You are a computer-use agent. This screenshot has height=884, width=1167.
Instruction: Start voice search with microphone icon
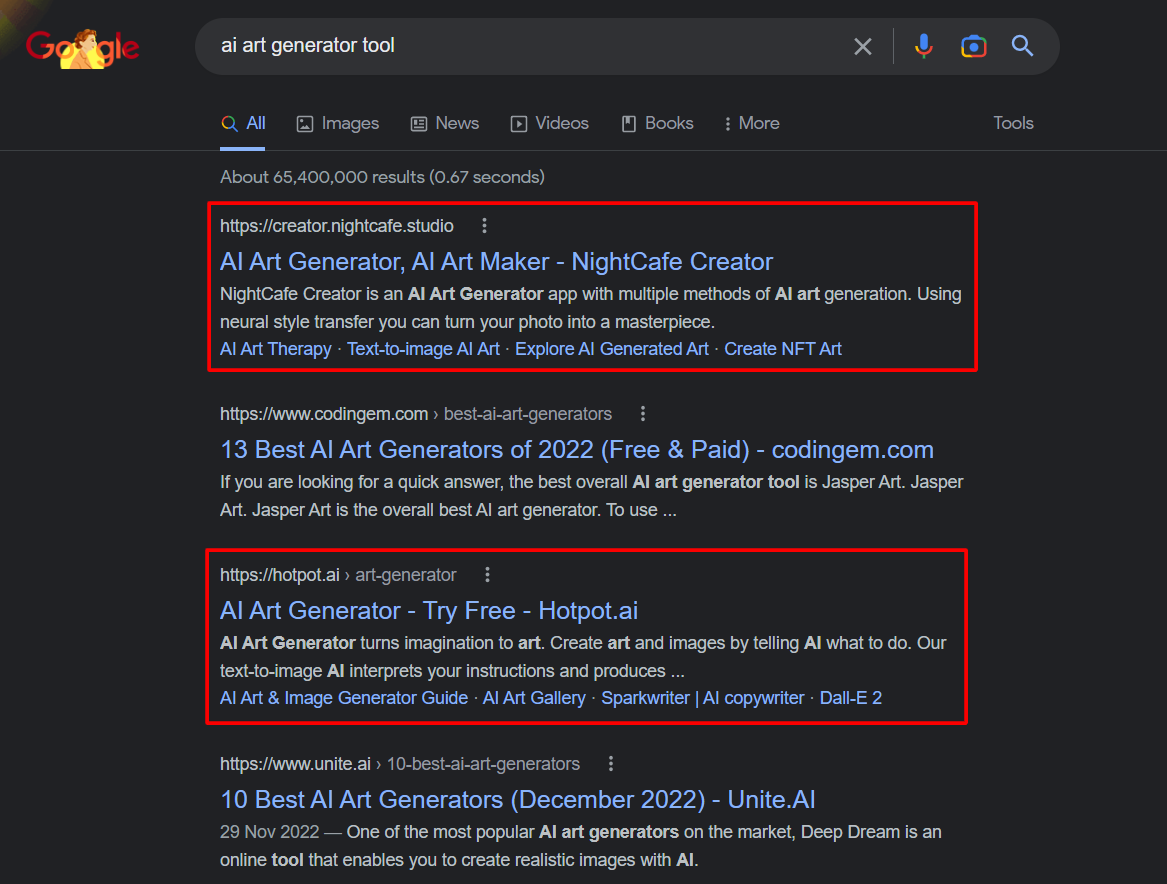click(x=923, y=46)
